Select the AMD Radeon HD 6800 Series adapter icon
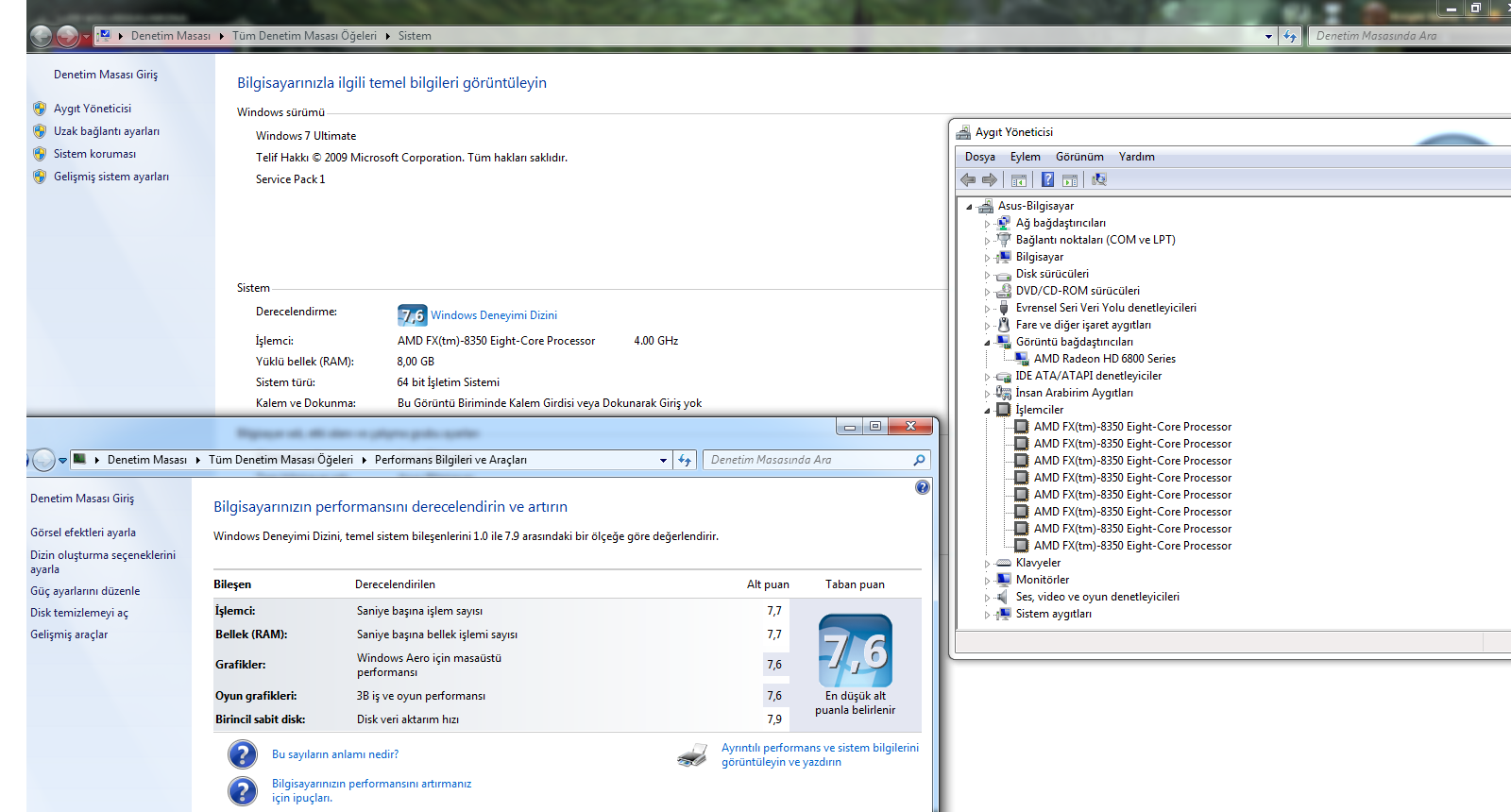The width and height of the screenshot is (1511, 812). pyautogui.click(x=1022, y=359)
